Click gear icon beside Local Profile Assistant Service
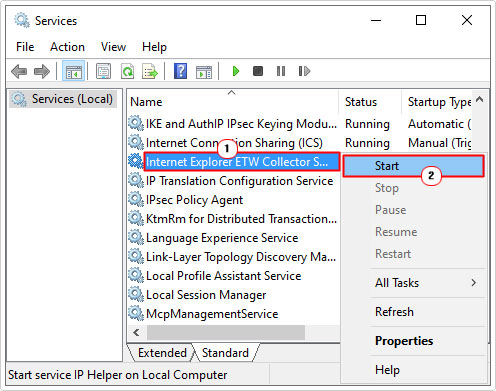The height and width of the screenshot is (391, 496). pyautogui.click(x=136, y=275)
